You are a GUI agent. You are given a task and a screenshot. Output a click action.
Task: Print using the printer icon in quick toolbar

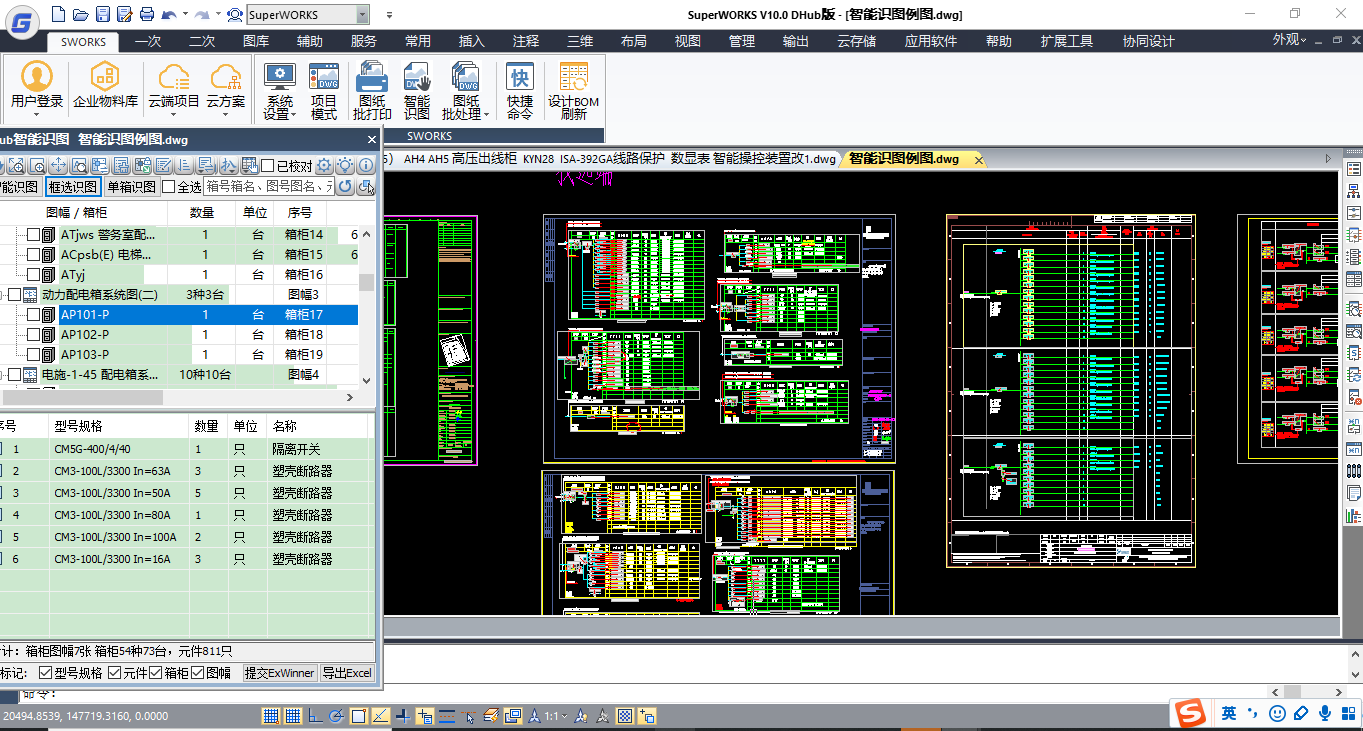tap(147, 14)
